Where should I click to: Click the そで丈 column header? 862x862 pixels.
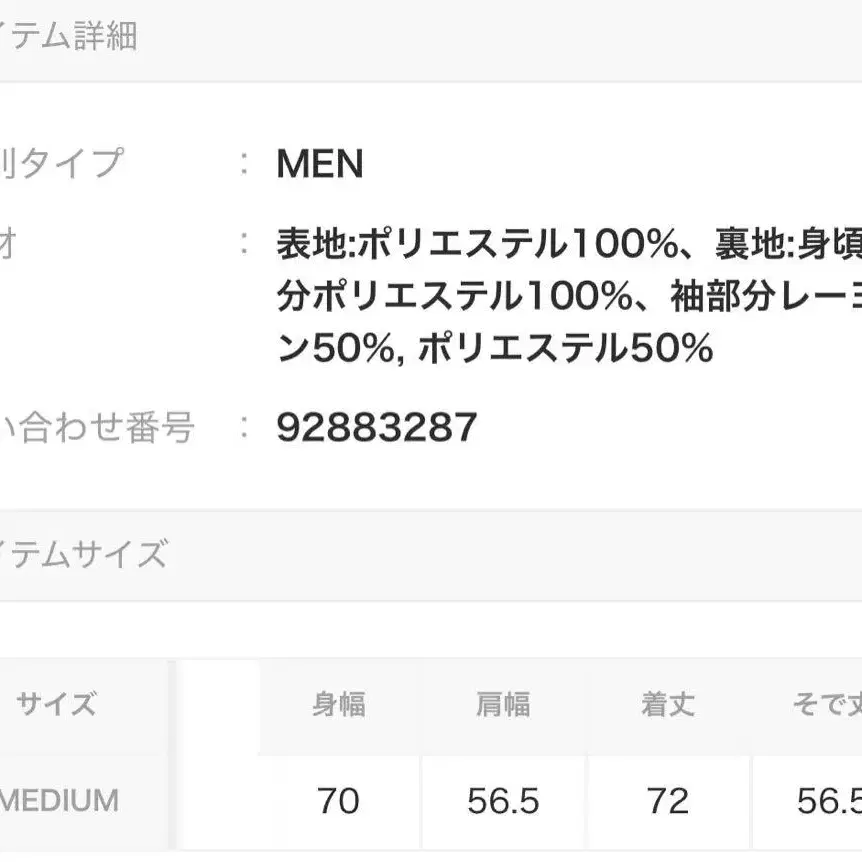click(826, 705)
